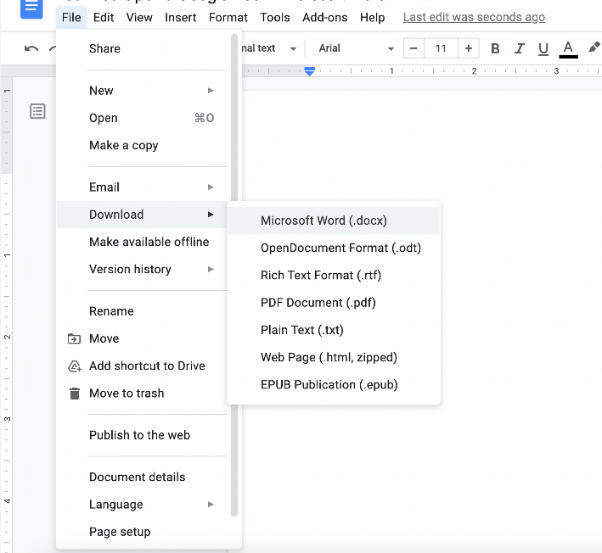Toggle Bold formatting
This screenshot has width=602, height=553.
tap(495, 48)
